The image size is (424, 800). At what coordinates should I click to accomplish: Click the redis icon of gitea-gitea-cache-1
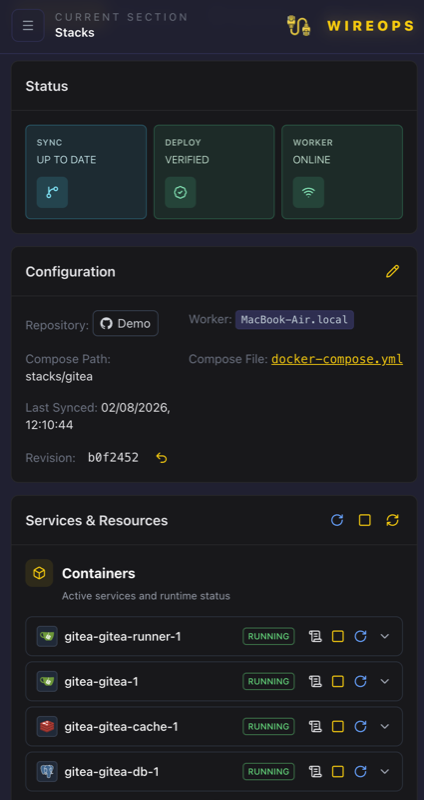click(47, 726)
